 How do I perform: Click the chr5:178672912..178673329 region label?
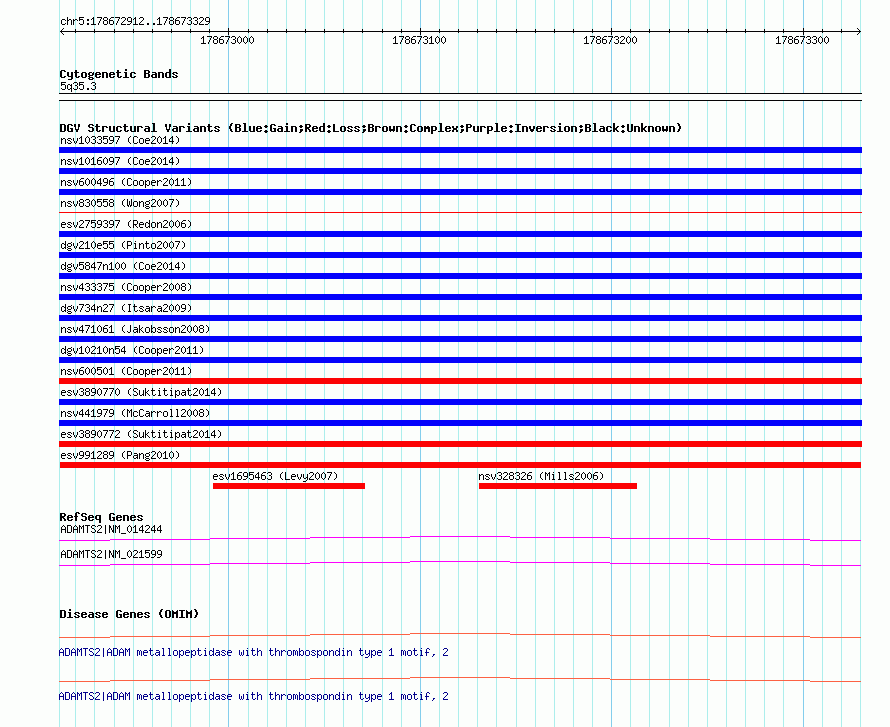pyautogui.click(x=135, y=21)
